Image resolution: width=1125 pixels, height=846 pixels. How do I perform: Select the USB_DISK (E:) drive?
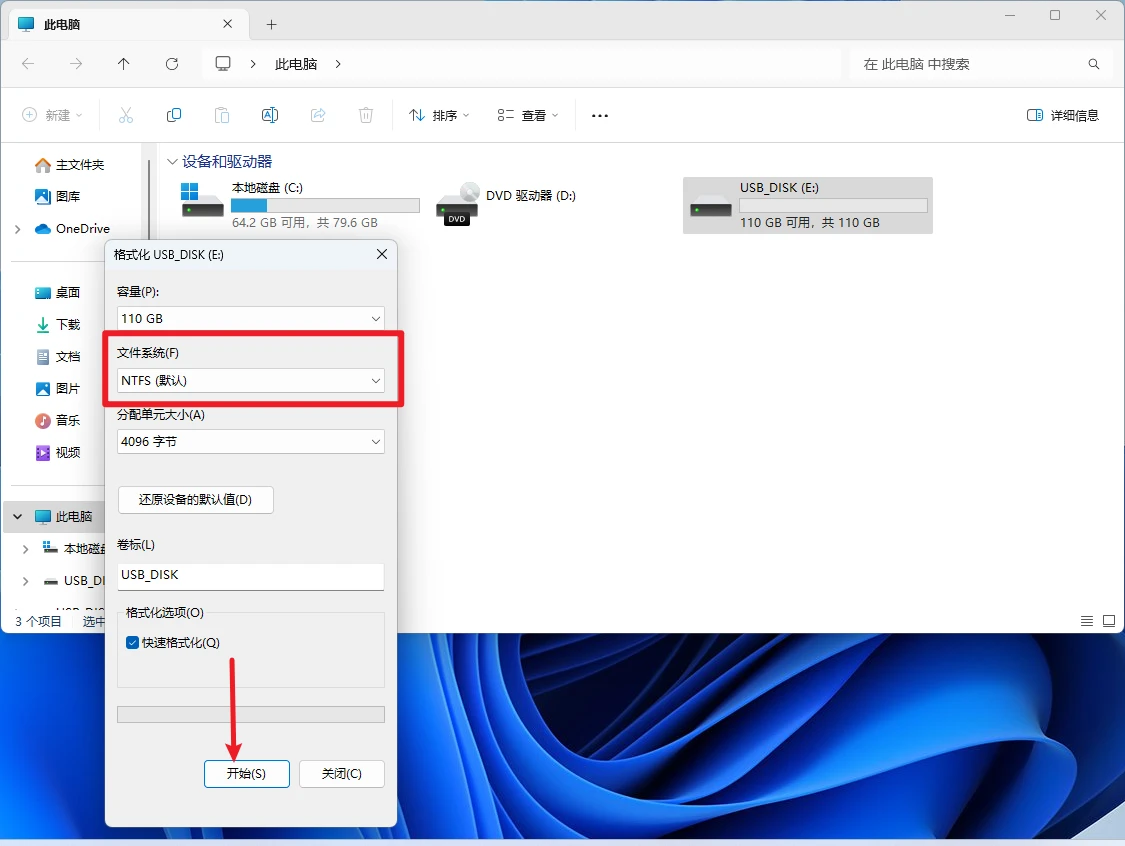coord(808,205)
